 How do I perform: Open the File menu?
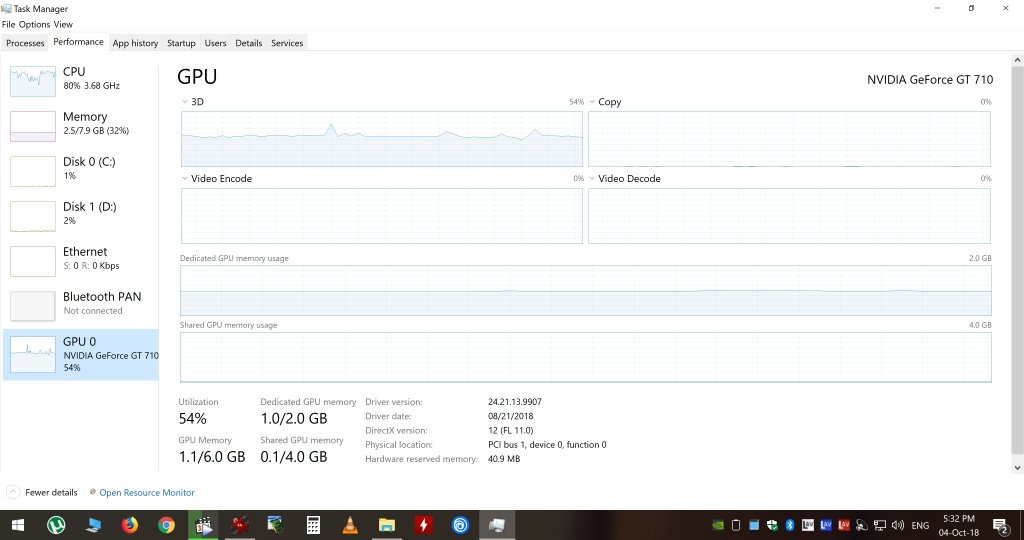tap(8, 24)
